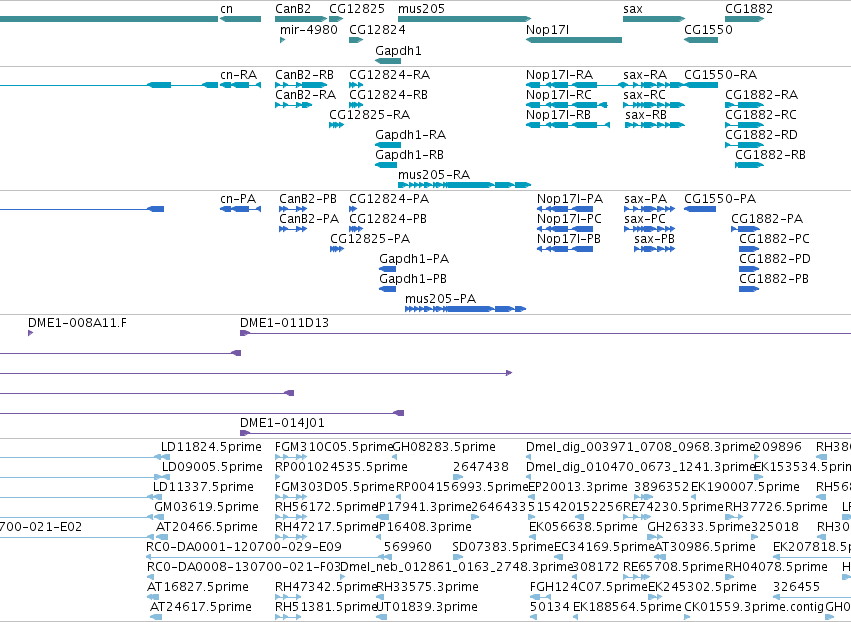Screen dimensions: 851x622
Task: Select protein cn-PA
Action: click(x=240, y=209)
